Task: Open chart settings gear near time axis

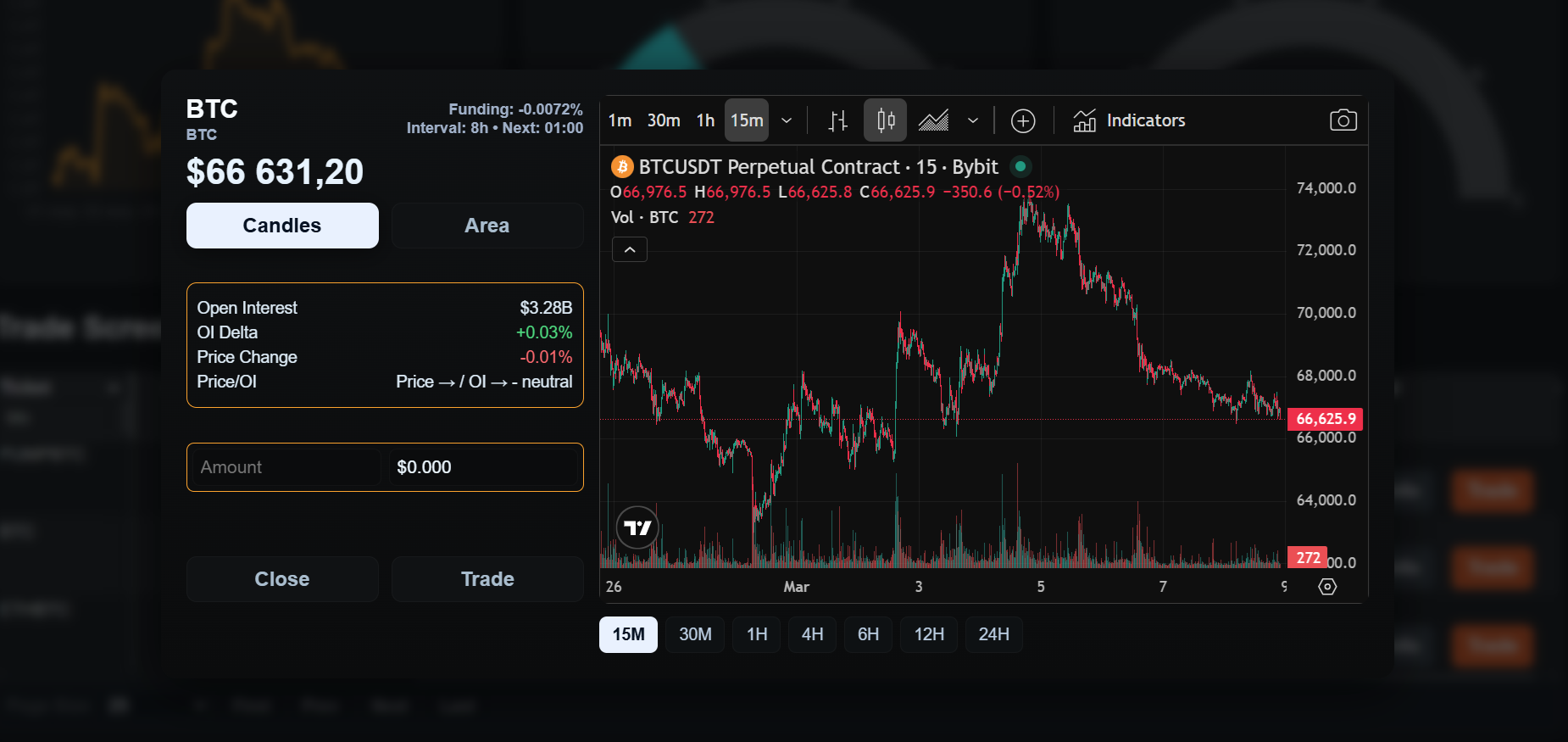Action: [1327, 587]
